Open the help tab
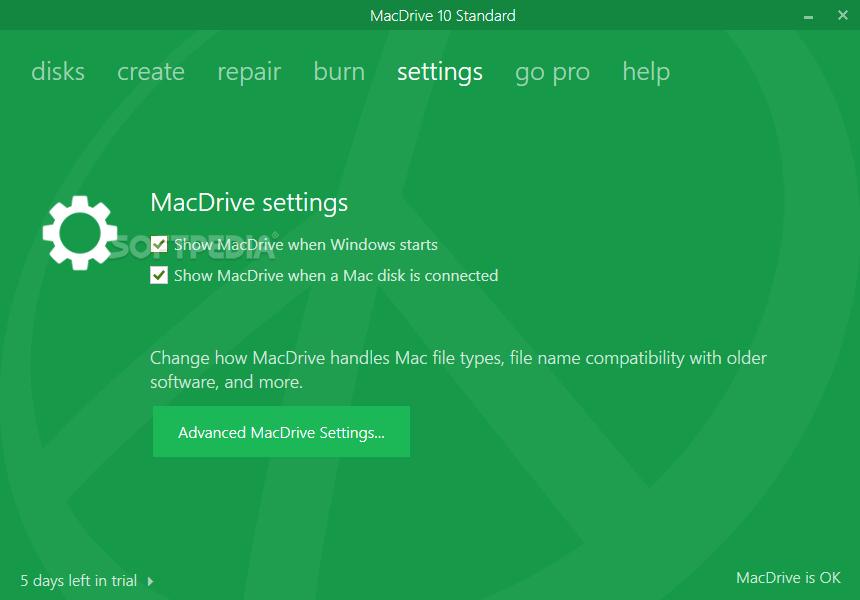 pyautogui.click(x=646, y=72)
